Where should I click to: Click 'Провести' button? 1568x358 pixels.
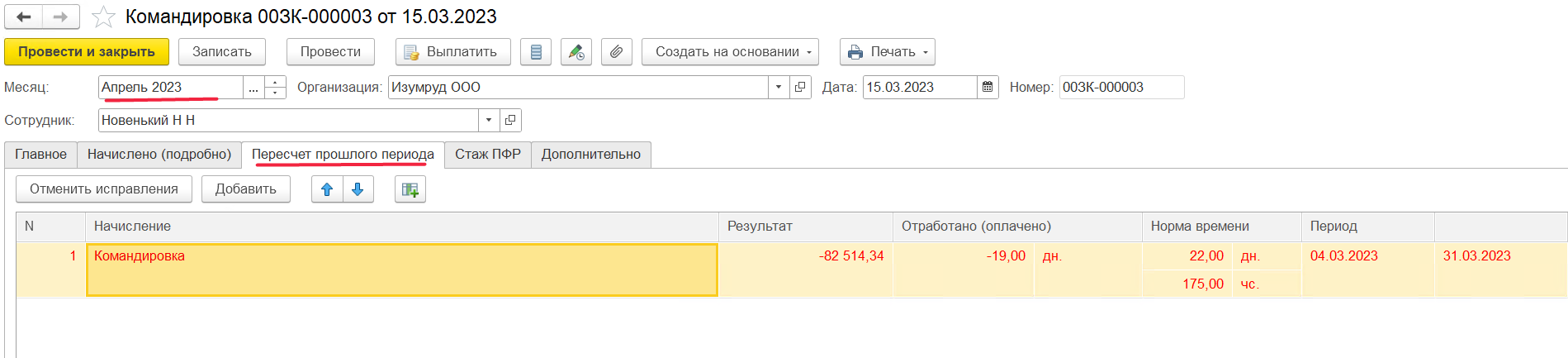(x=330, y=51)
